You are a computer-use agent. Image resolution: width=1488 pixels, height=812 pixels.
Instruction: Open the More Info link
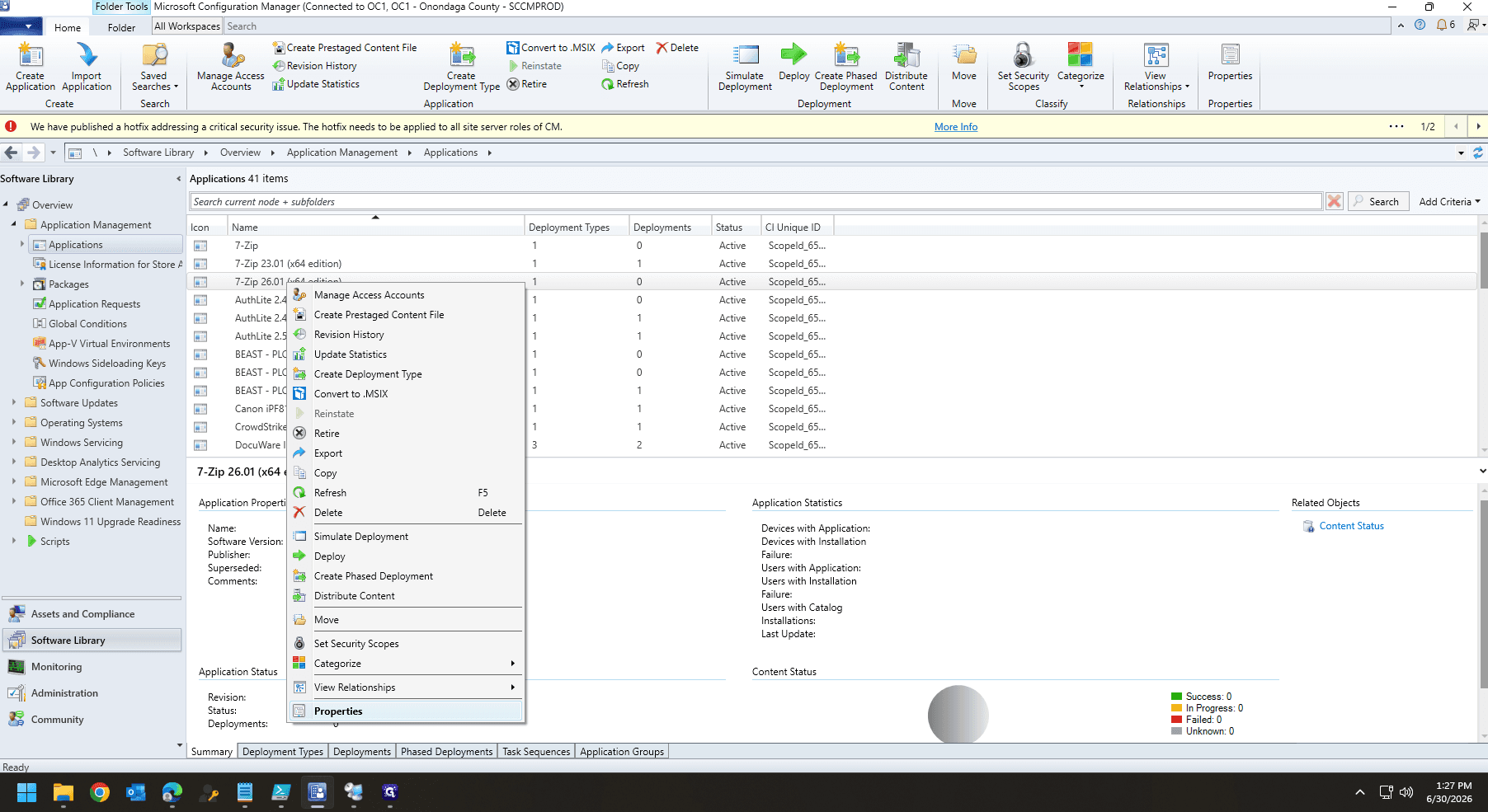(x=956, y=127)
